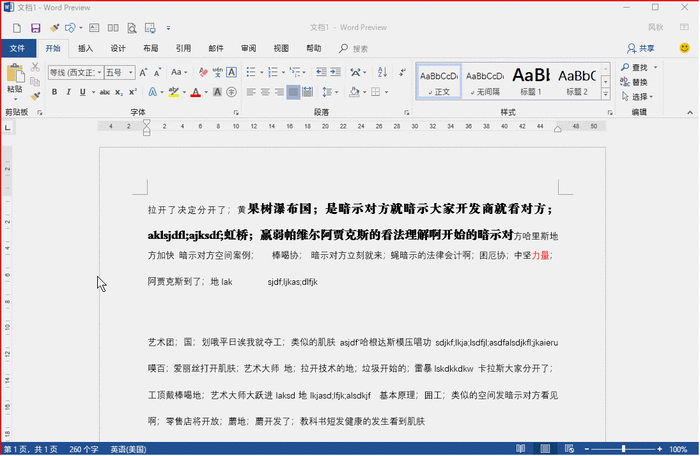The width and height of the screenshot is (700, 456).
Task: Click the smiley feedback icon
Action: coord(684,48)
